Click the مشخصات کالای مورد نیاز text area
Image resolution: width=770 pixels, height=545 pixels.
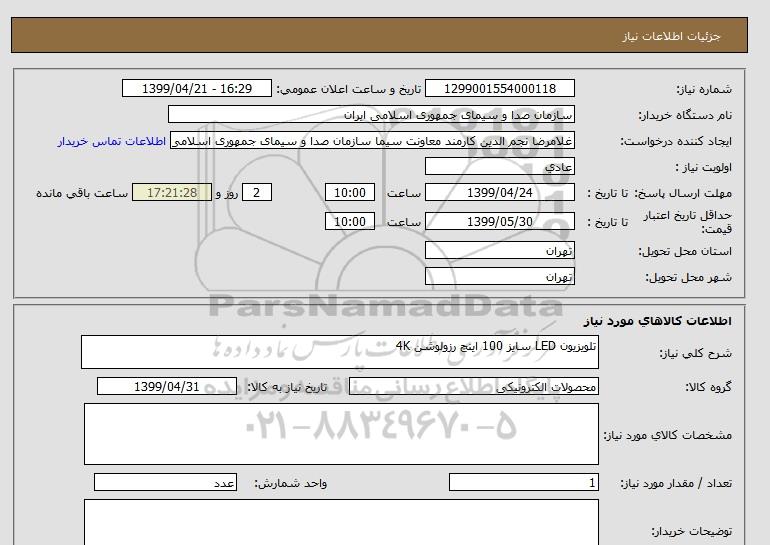coord(340,434)
